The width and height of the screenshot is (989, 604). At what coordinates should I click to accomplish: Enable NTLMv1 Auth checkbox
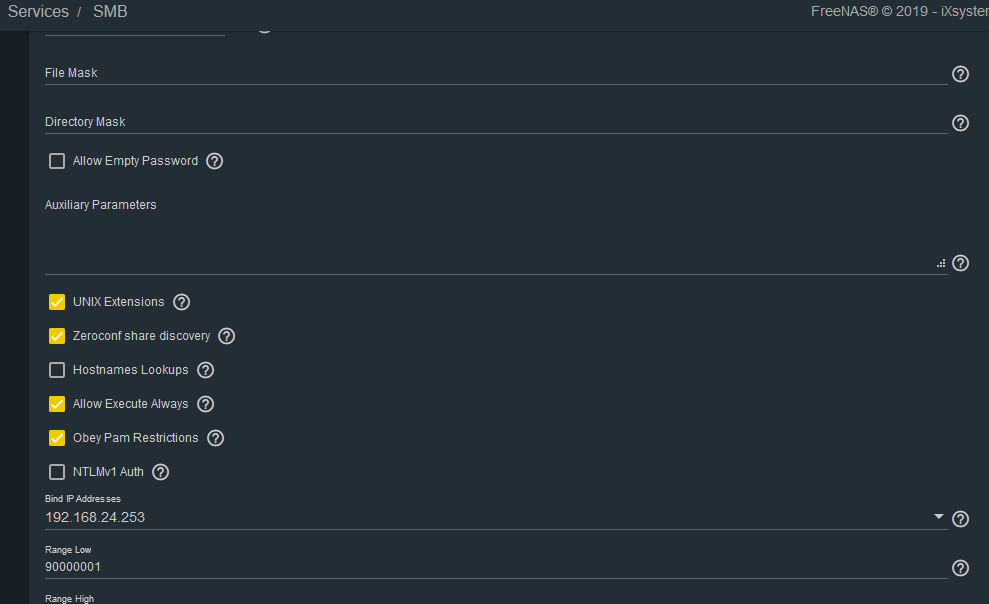tap(57, 472)
